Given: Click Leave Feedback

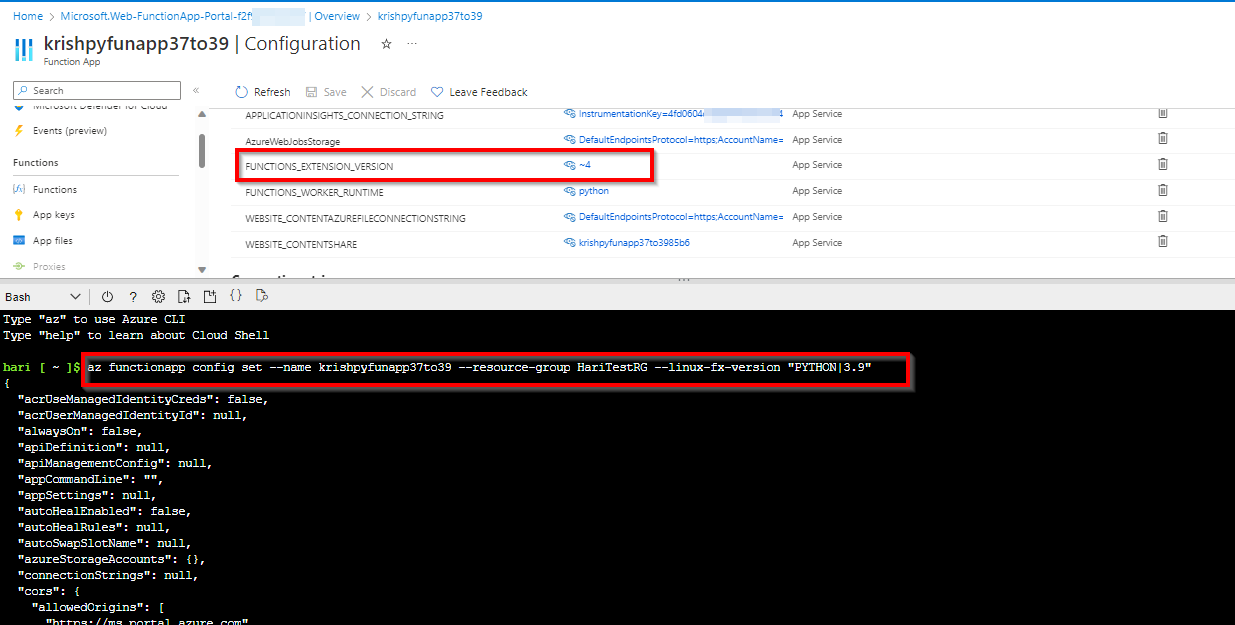Looking at the screenshot, I should click(479, 92).
